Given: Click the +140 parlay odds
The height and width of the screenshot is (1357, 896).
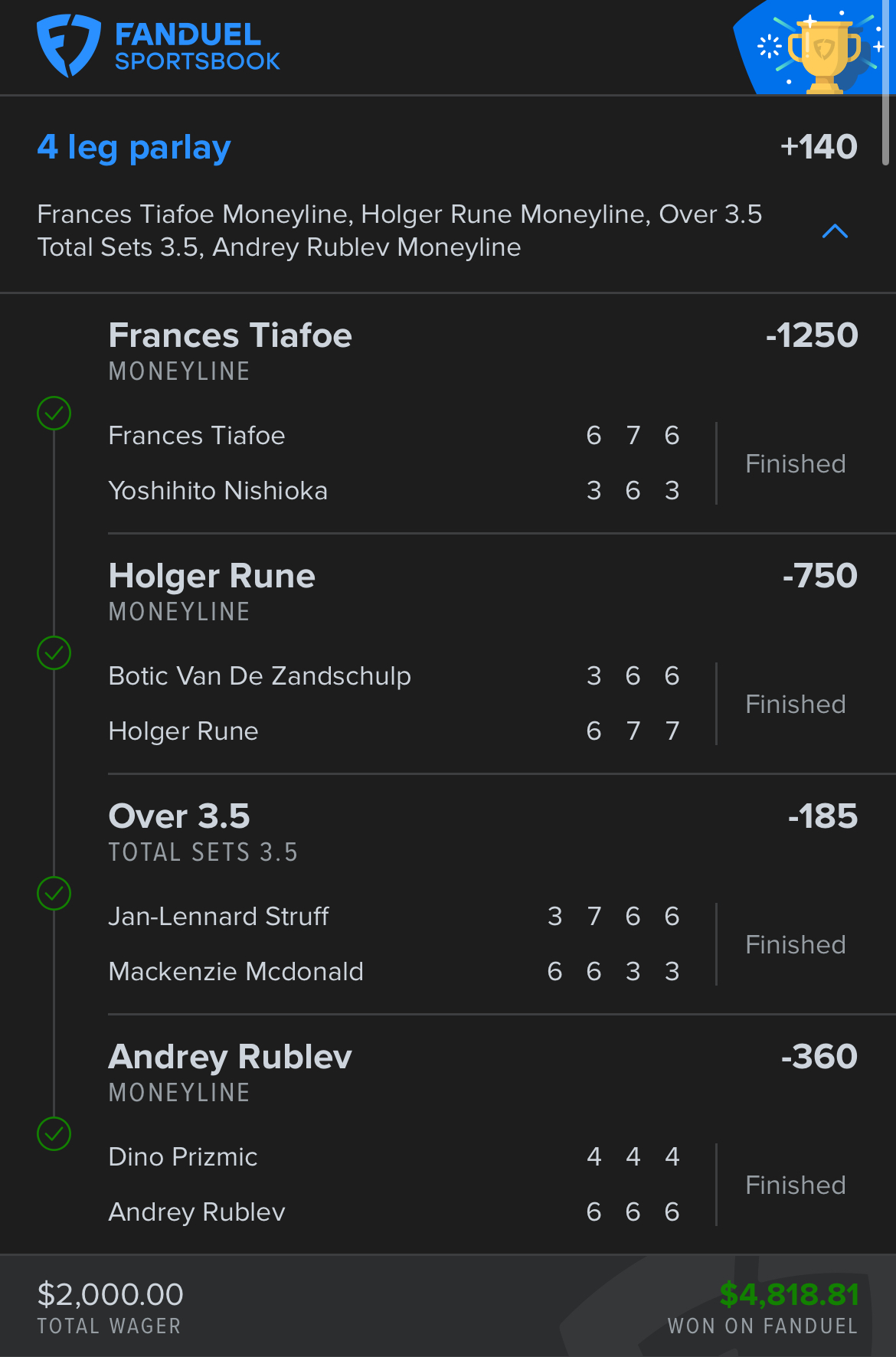Looking at the screenshot, I should (x=818, y=147).
